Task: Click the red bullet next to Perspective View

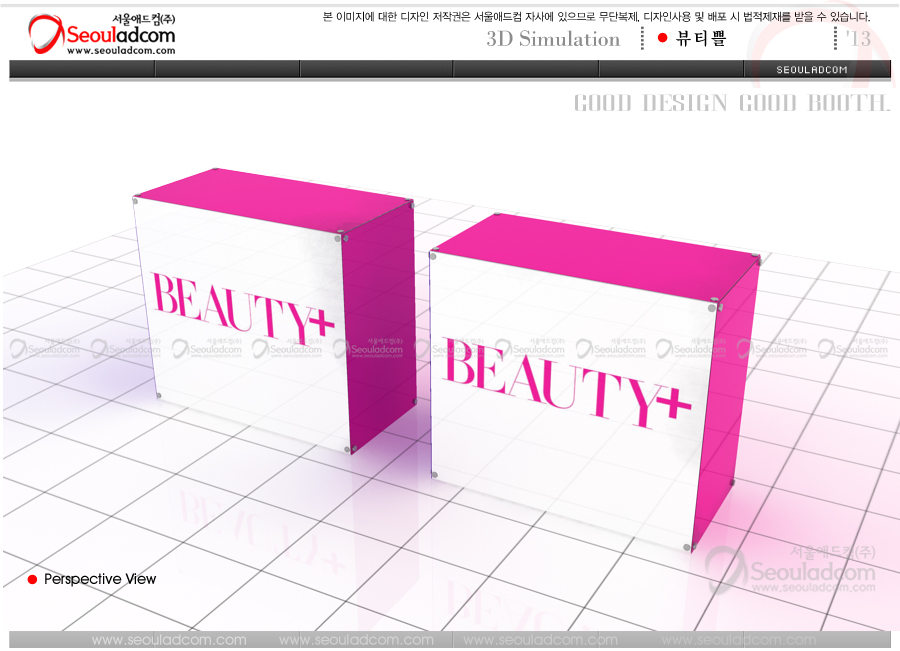Action: pos(32,580)
